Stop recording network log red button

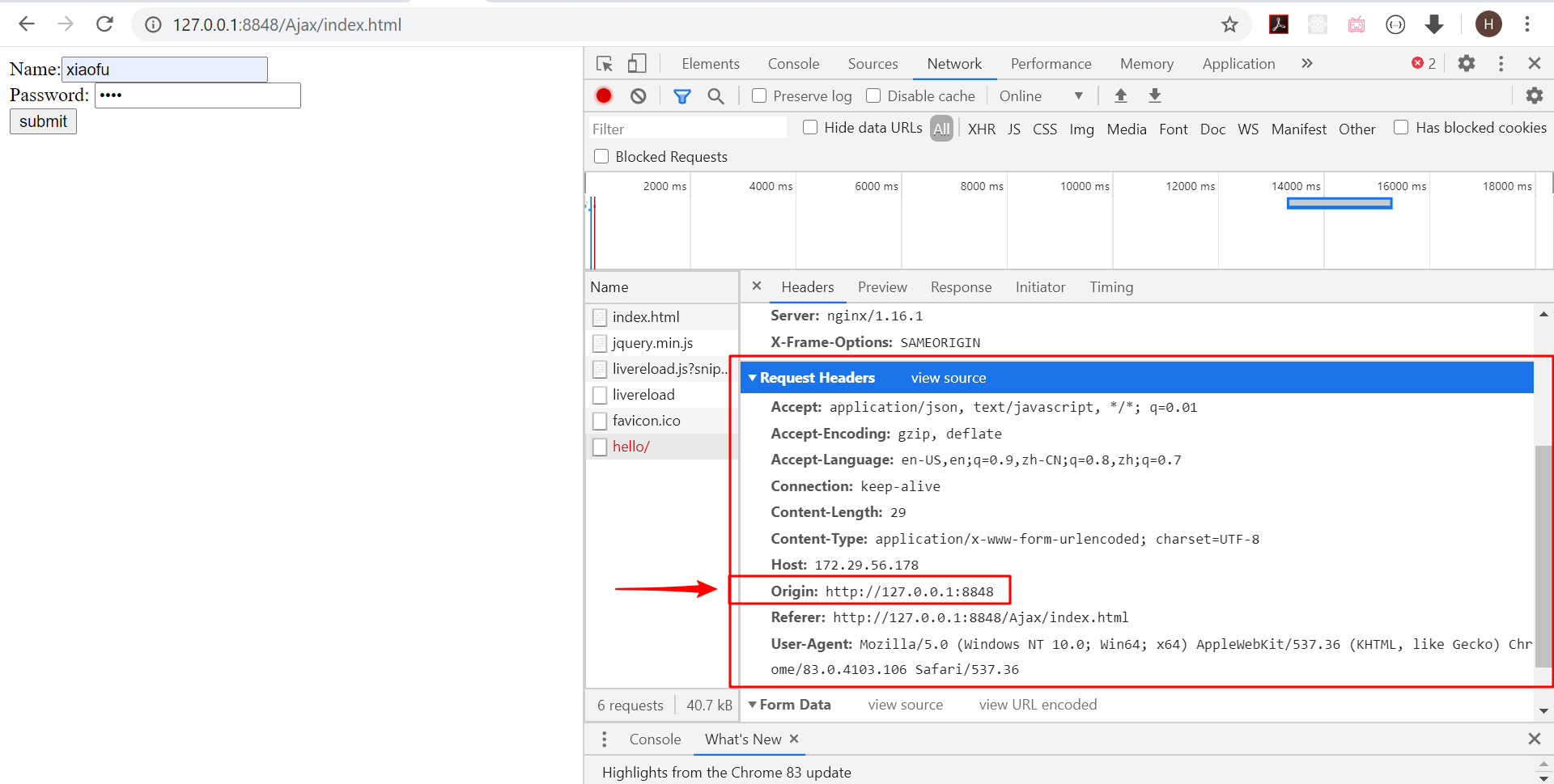coord(604,96)
